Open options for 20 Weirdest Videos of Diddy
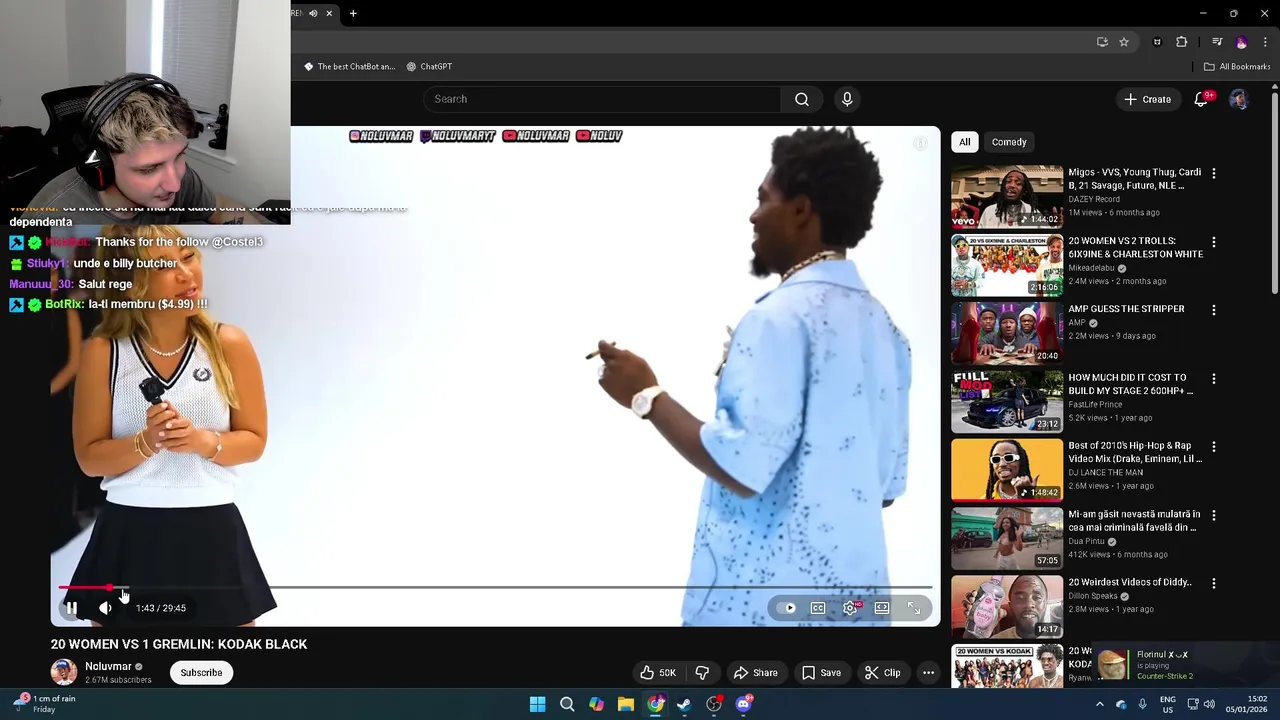Screen dimensions: 1280x720 [x=1213, y=583]
